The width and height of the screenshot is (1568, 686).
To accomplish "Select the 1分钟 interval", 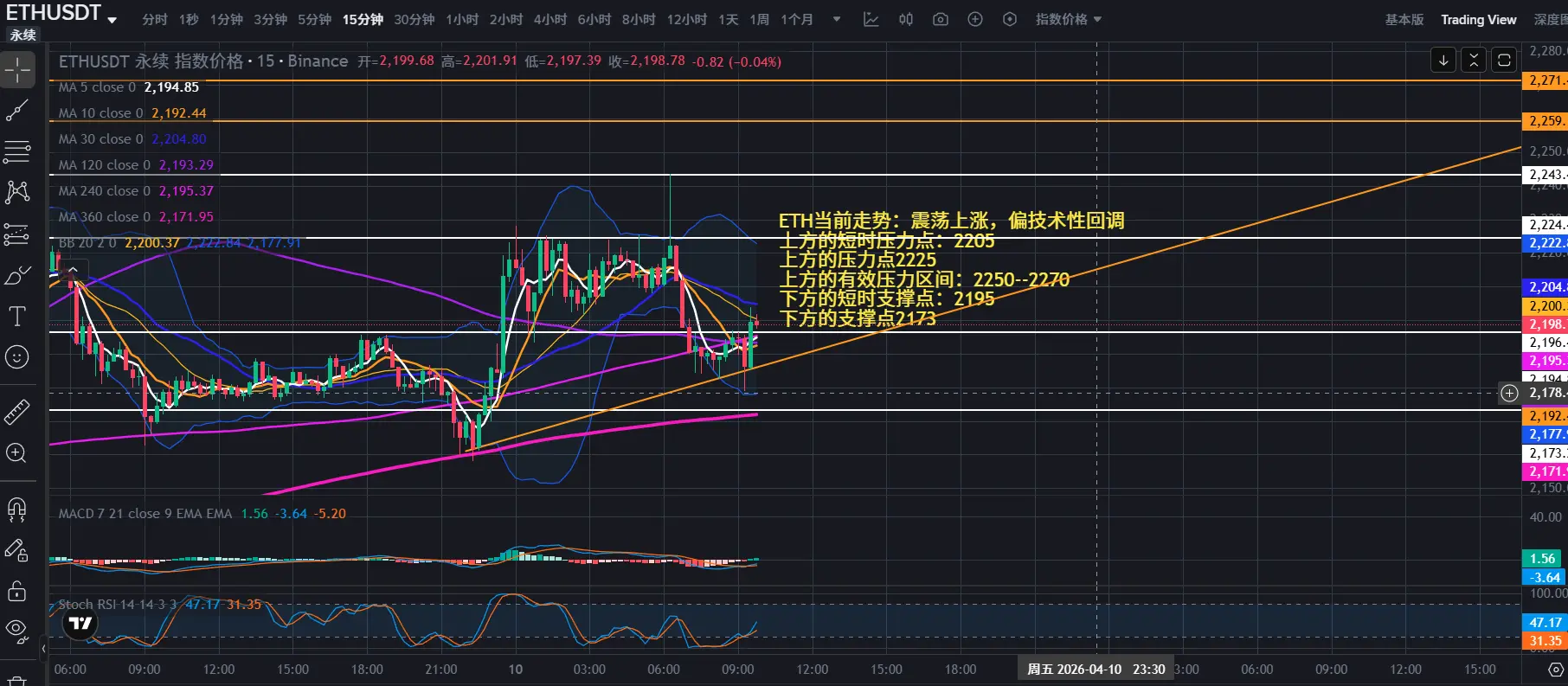I will [x=227, y=19].
